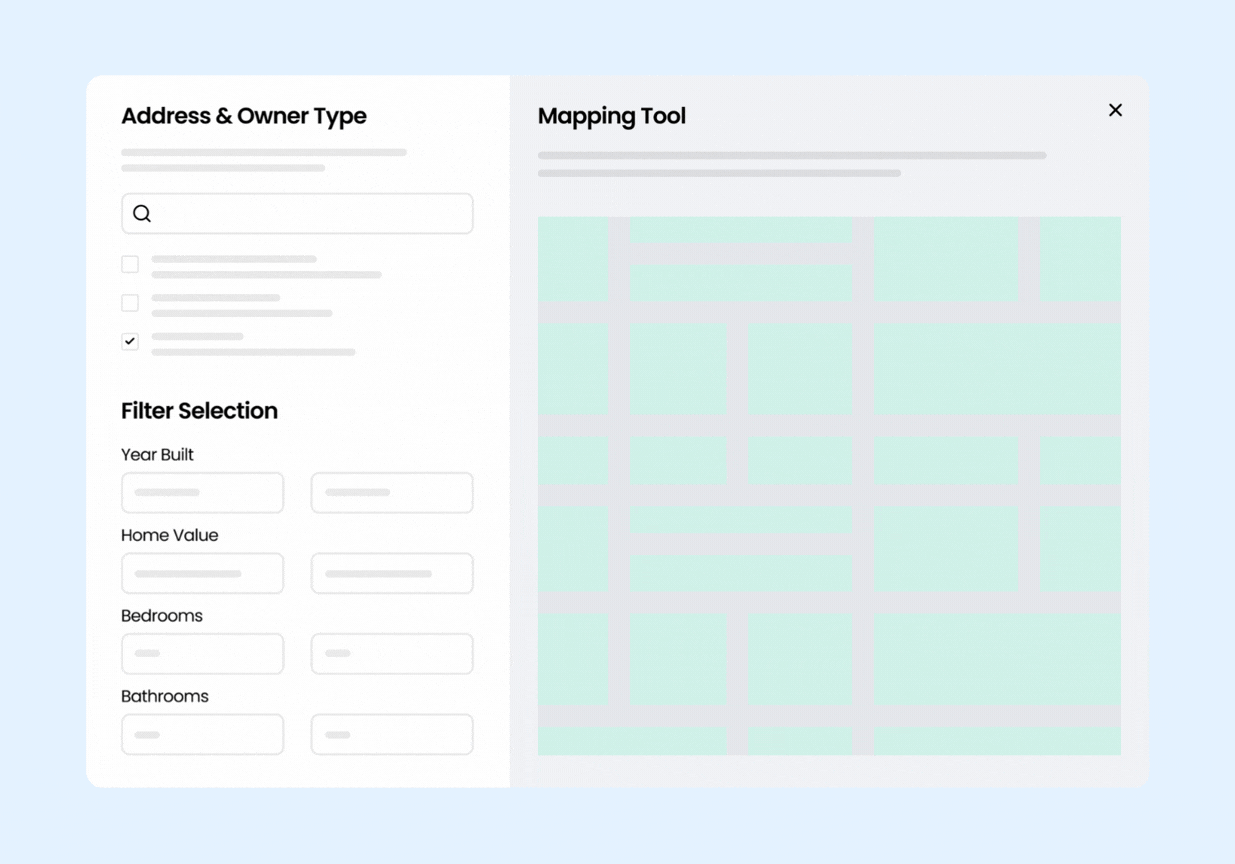The height and width of the screenshot is (864, 1235).
Task: Click the Address & Owner Type heading
Action: [x=244, y=116]
